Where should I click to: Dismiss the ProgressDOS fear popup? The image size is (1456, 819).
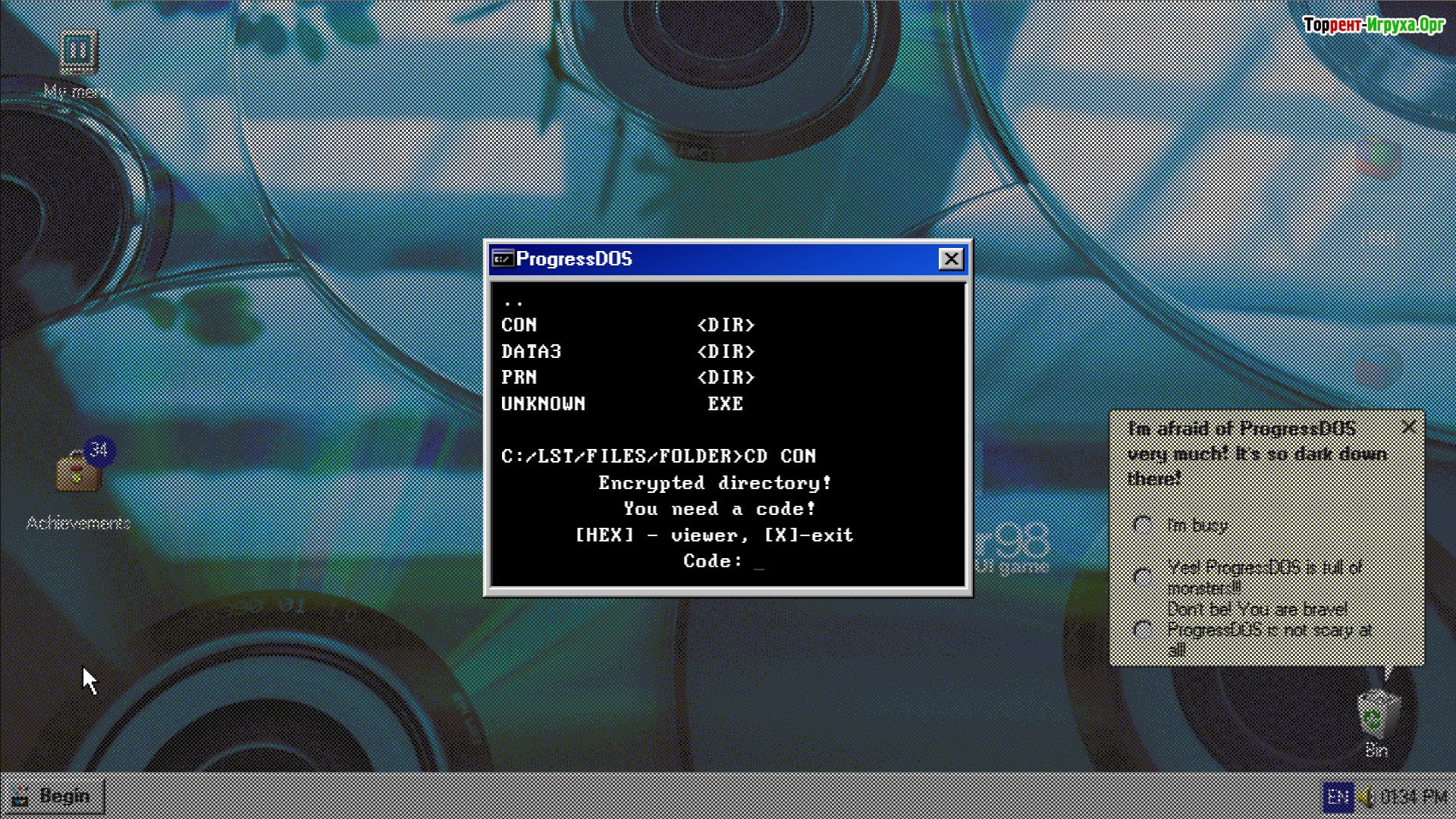pyautogui.click(x=1408, y=427)
